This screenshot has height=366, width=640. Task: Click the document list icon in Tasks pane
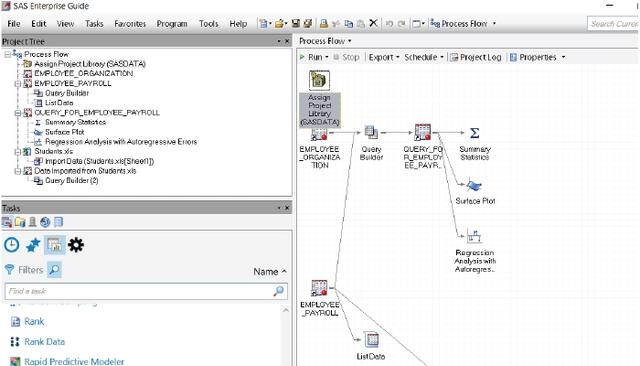[58, 222]
